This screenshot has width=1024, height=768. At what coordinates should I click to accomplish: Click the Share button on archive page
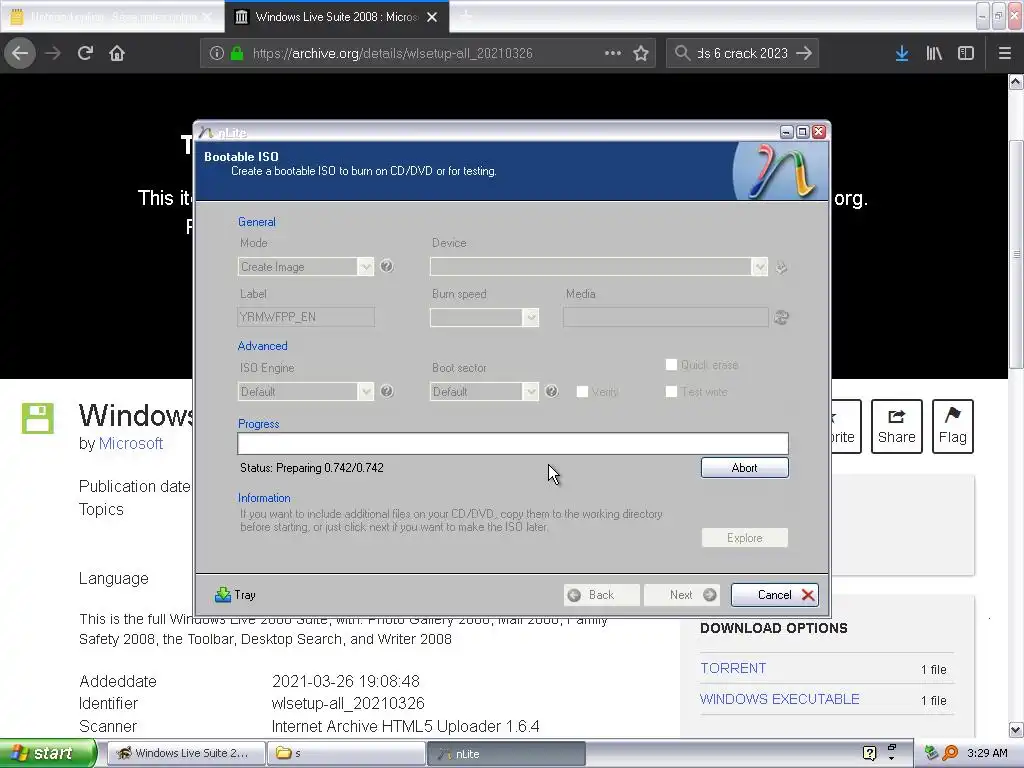[x=897, y=426]
